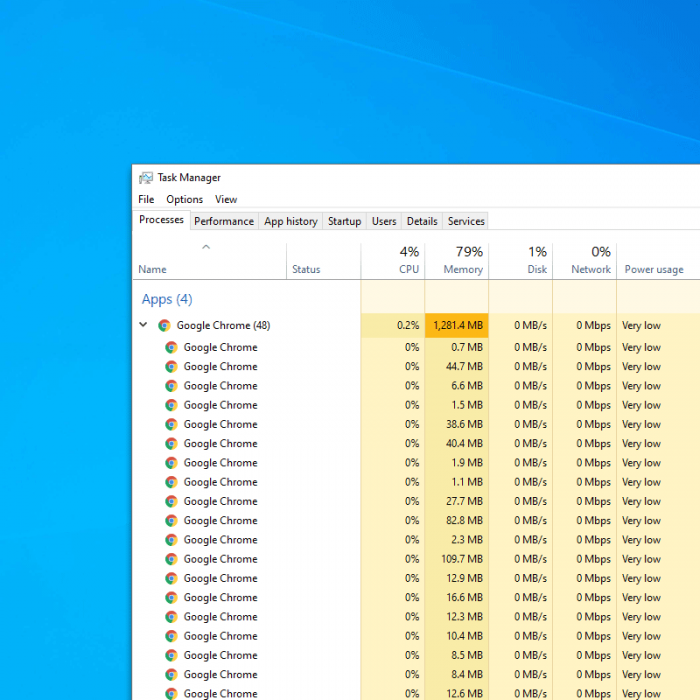This screenshot has height=700, width=700.
Task: Sort processes by Memory column header
Action: pyautogui.click(x=457, y=260)
